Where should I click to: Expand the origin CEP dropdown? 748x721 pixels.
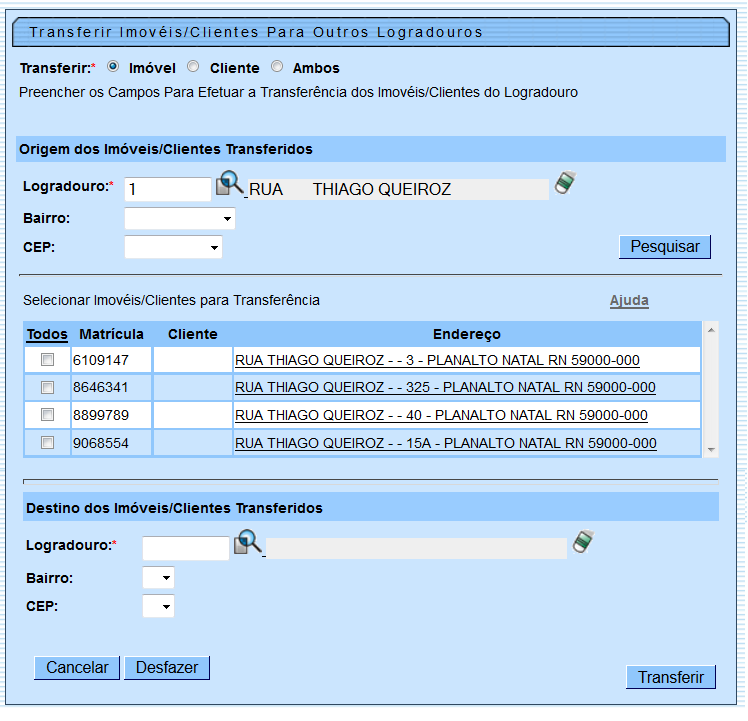(x=173, y=247)
